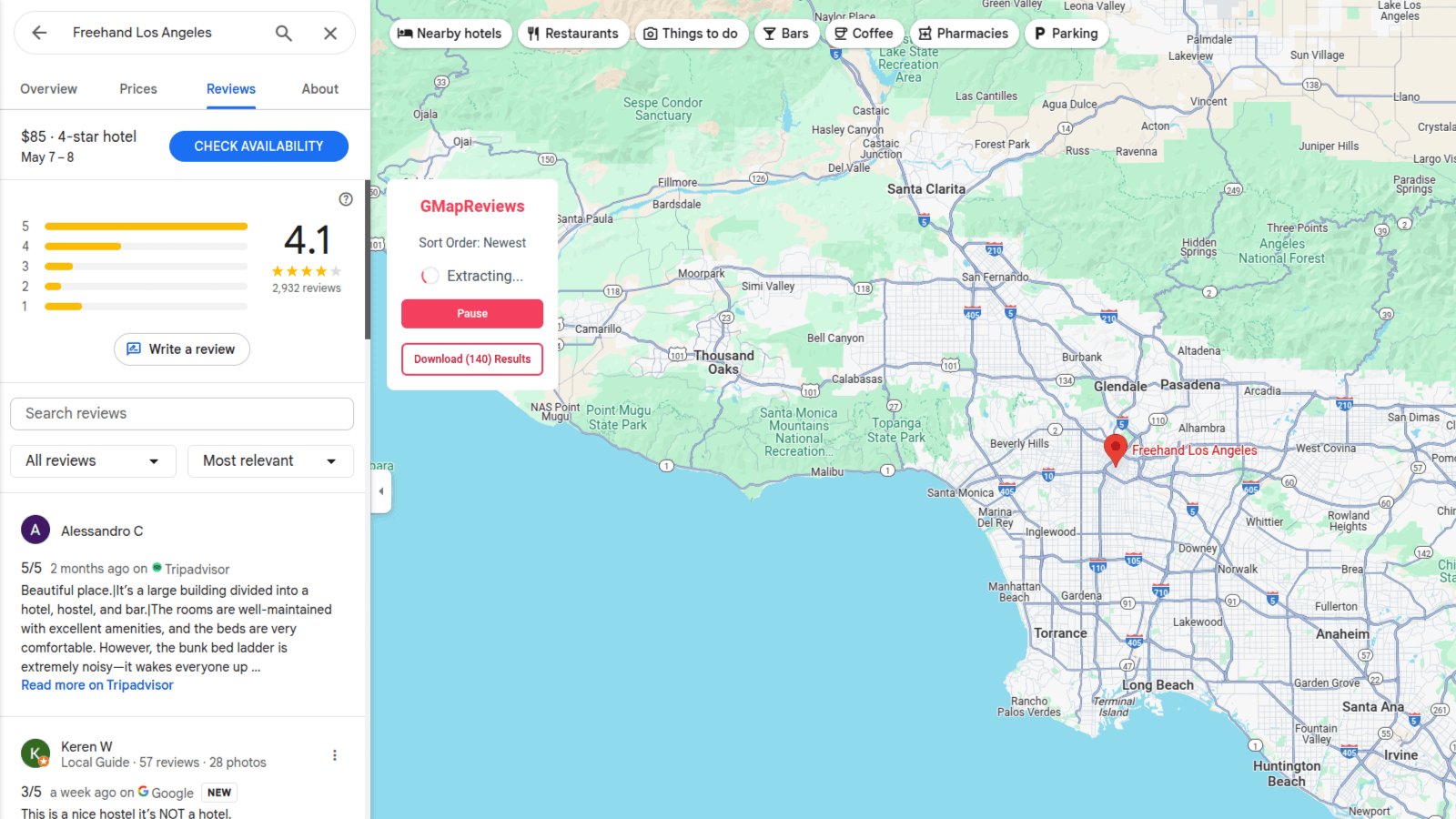This screenshot has height=819, width=1456.
Task: Open reviewer Keren W's name
Action: coord(86,747)
